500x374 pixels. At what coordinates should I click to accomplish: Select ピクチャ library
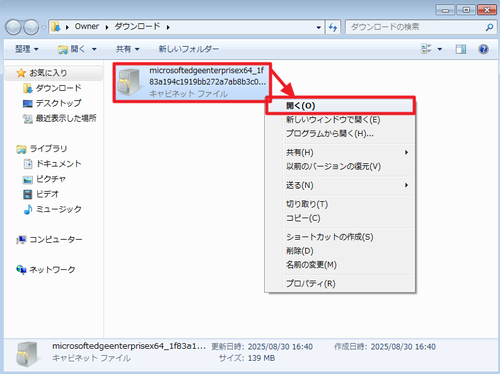[x=51, y=179]
